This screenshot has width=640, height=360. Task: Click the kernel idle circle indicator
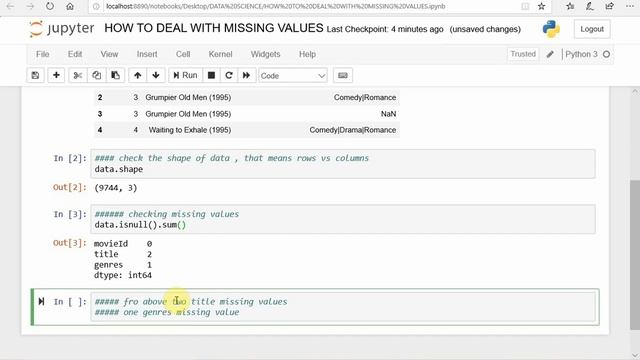click(607, 54)
